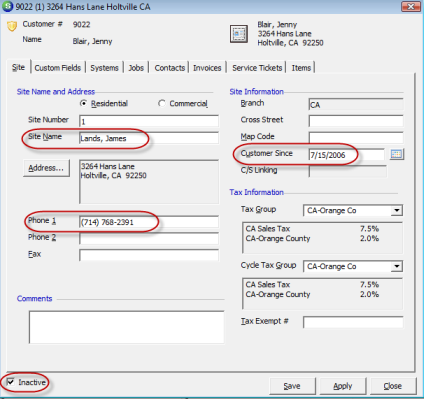Click the Site Name field with Lands, James
The height and width of the screenshot is (399, 424).
pos(149,138)
